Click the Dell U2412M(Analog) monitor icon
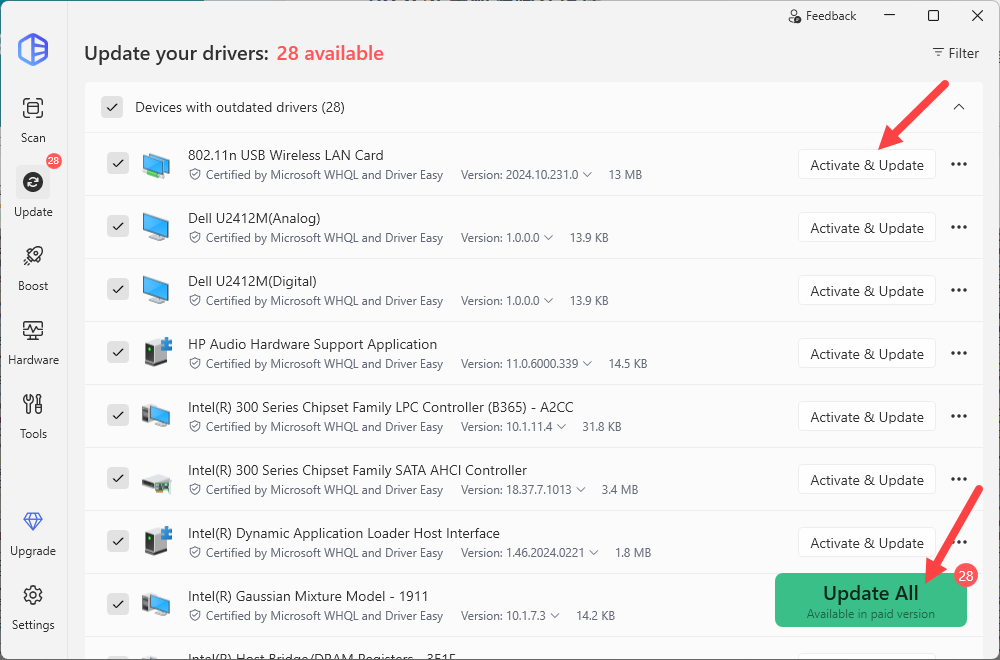The image size is (1000, 660). [x=156, y=227]
